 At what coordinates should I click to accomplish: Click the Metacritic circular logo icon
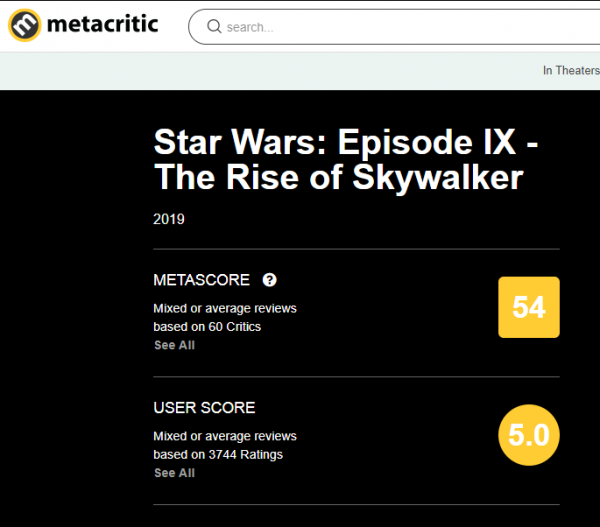pos(25,24)
